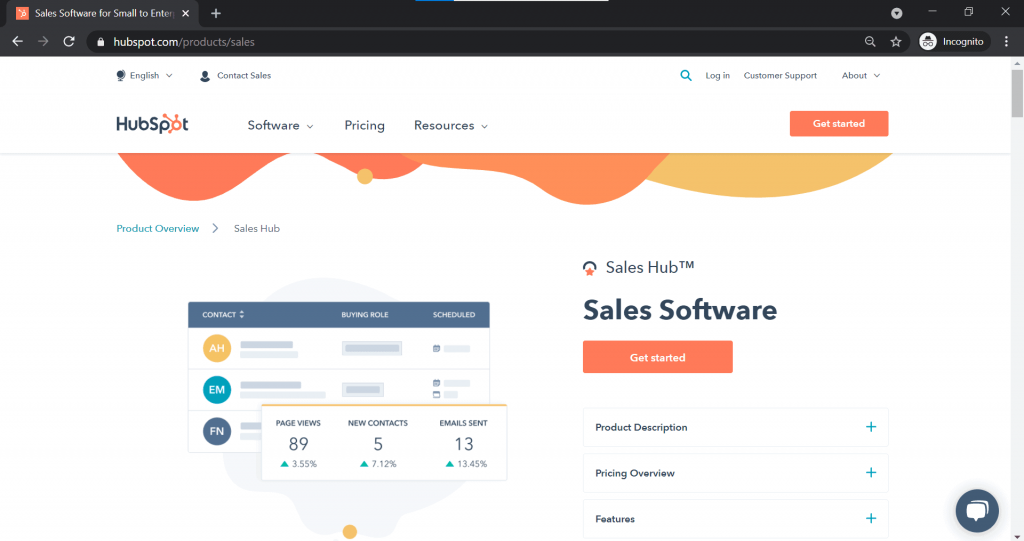The width and height of the screenshot is (1024, 541).
Task: Click the browser zoom magnifier icon
Action: (x=870, y=42)
